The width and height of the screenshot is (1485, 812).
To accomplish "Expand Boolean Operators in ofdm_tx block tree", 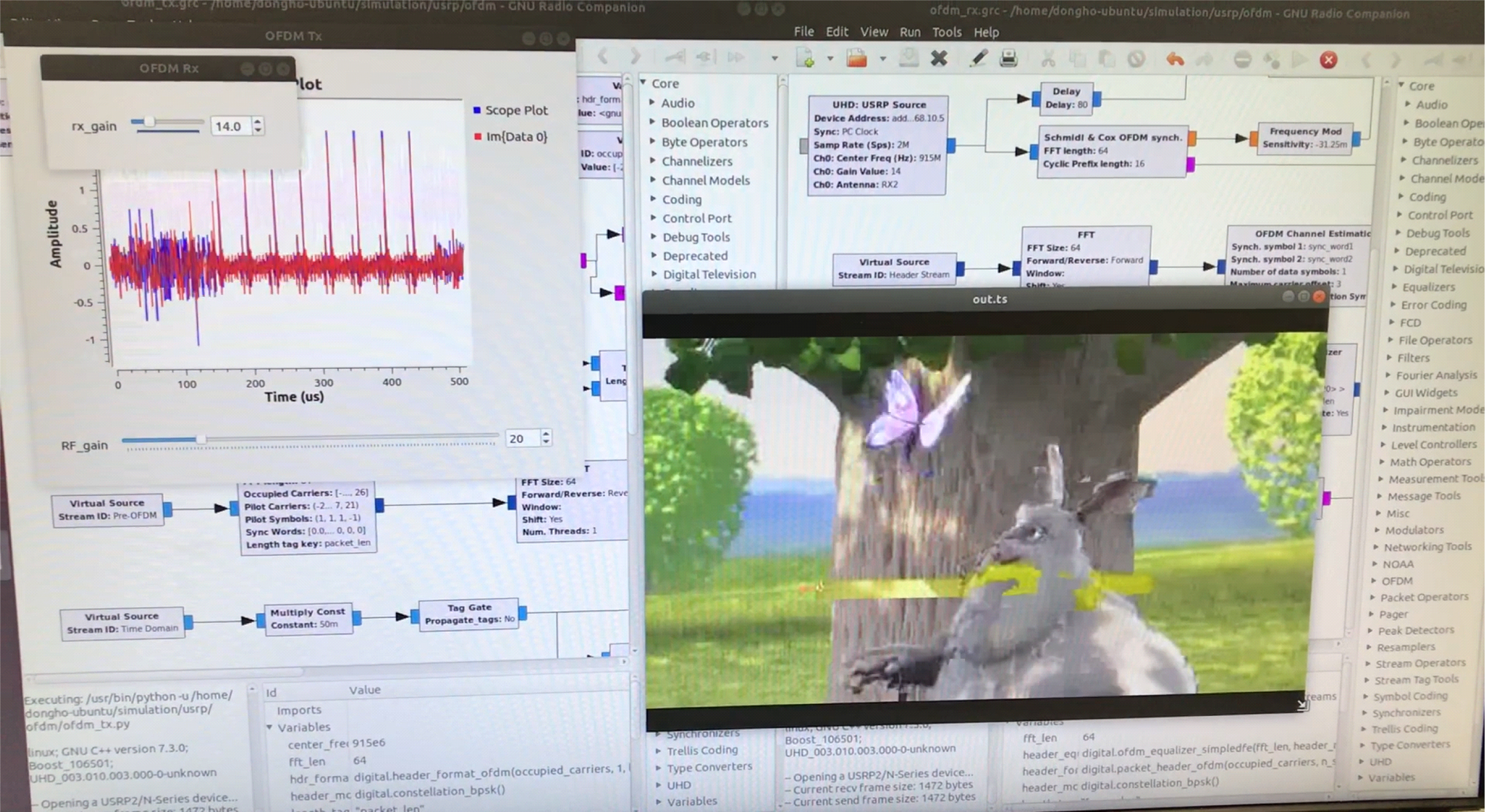I will point(652,122).
